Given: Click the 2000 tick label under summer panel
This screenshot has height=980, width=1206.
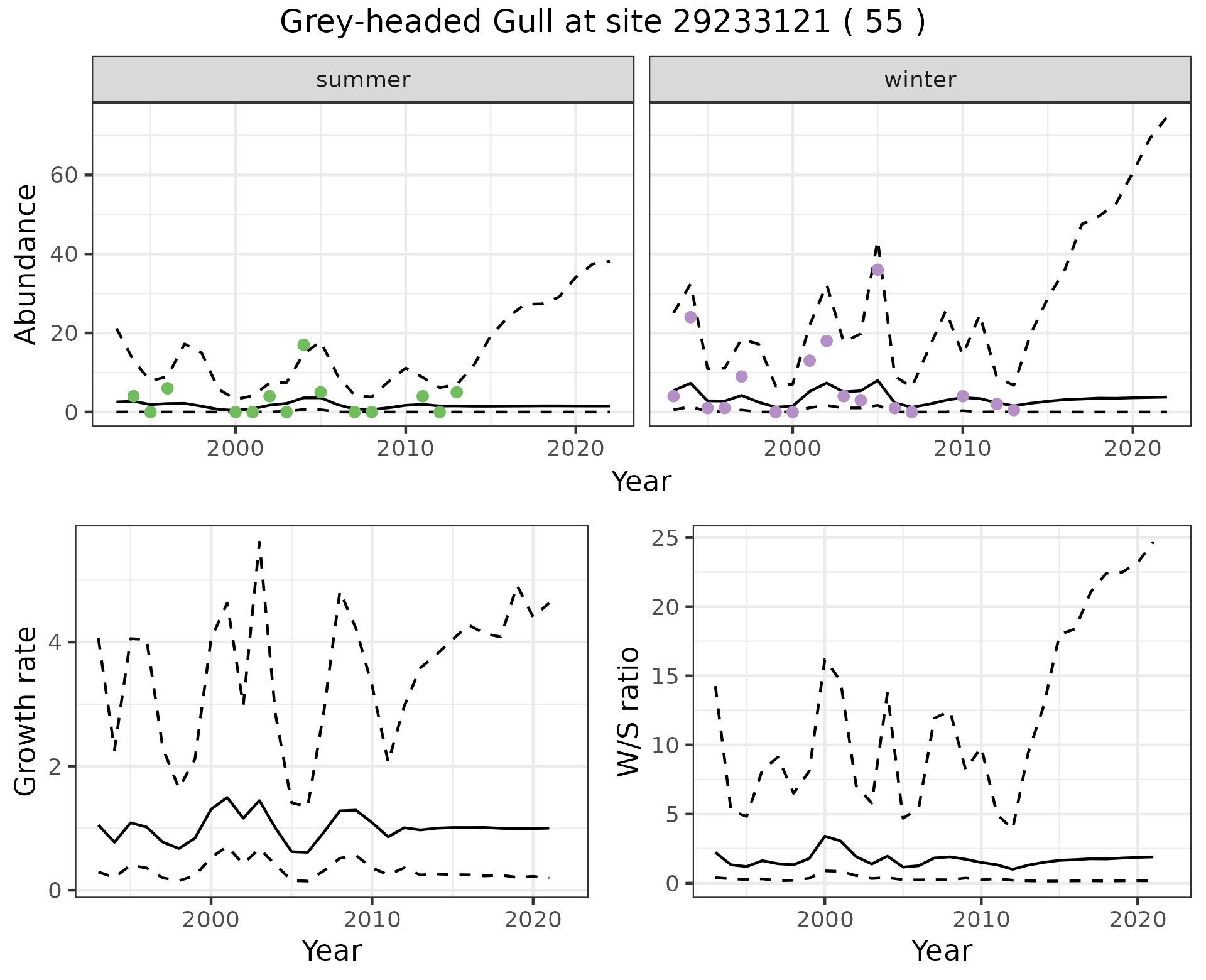Looking at the screenshot, I should 236,449.
